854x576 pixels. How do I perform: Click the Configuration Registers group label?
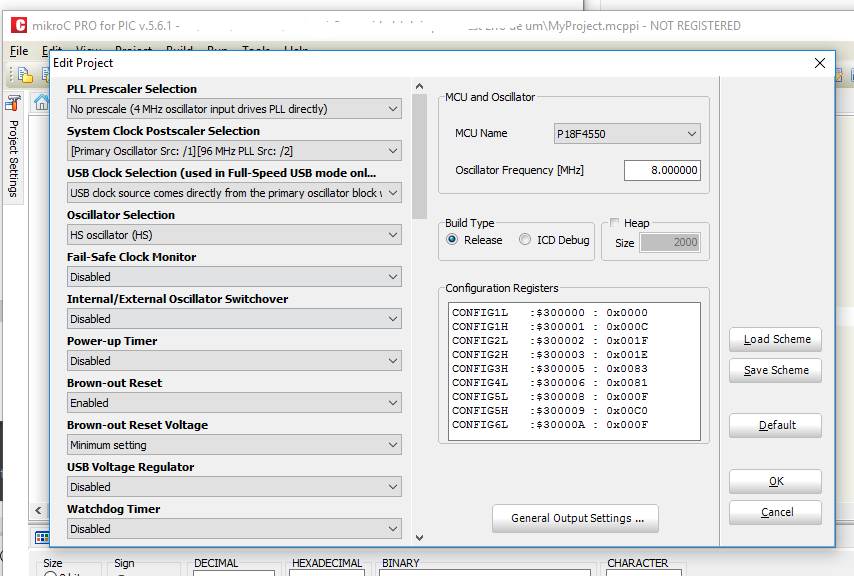[x=502, y=288]
